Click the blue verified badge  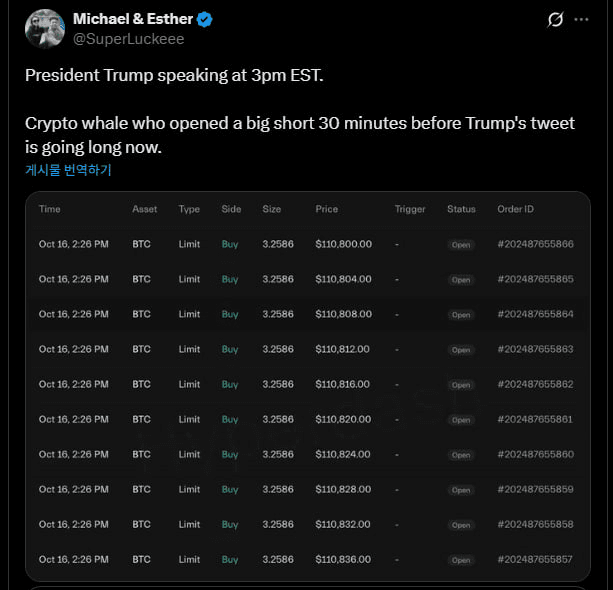[205, 19]
